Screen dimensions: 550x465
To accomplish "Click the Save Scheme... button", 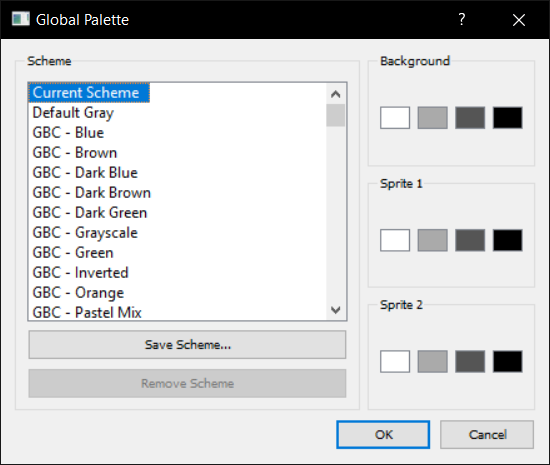I will pos(187,345).
